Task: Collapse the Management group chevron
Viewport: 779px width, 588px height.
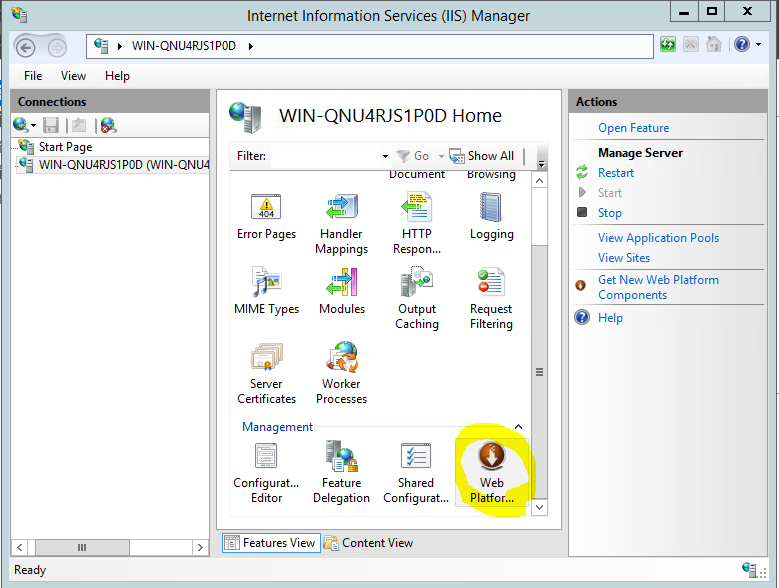Action: pyautogui.click(x=518, y=427)
